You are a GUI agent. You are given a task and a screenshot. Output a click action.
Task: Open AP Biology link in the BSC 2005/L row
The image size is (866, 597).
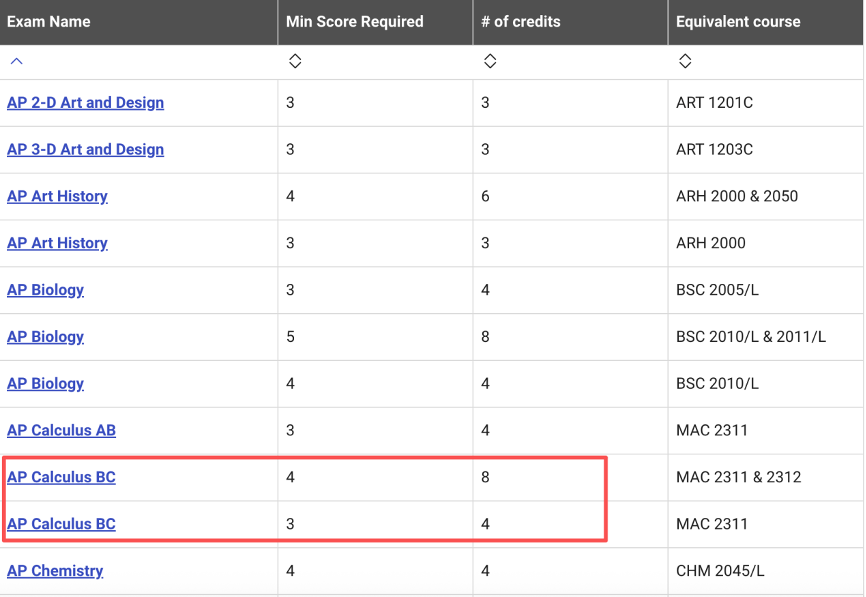pos(45,290)
